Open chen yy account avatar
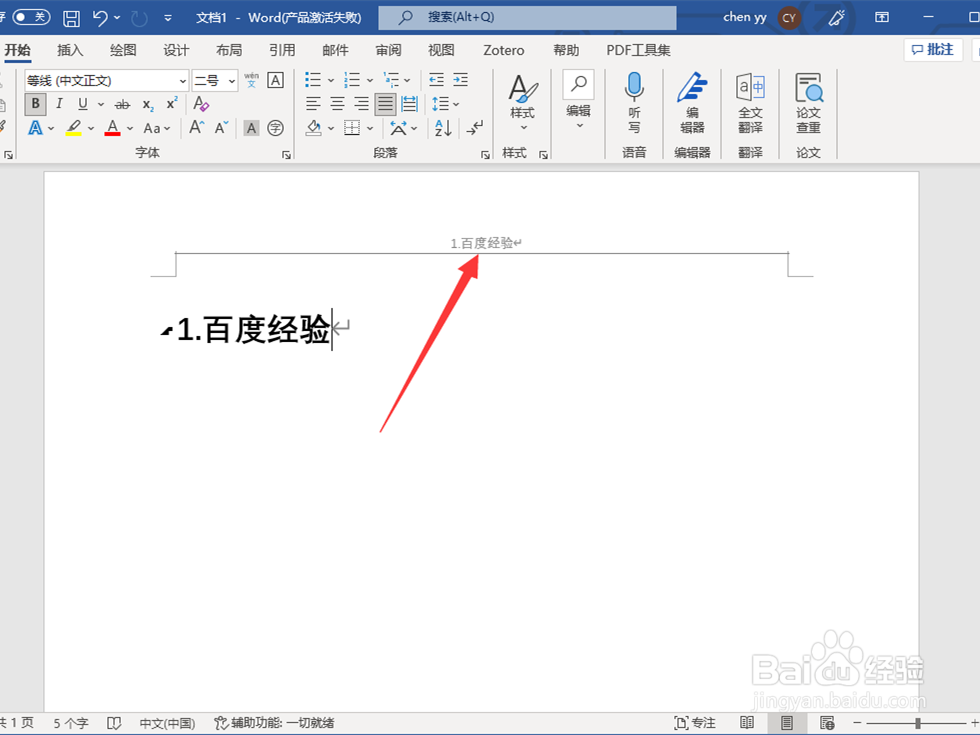This screenshot has width=980, height=735. 789,18
